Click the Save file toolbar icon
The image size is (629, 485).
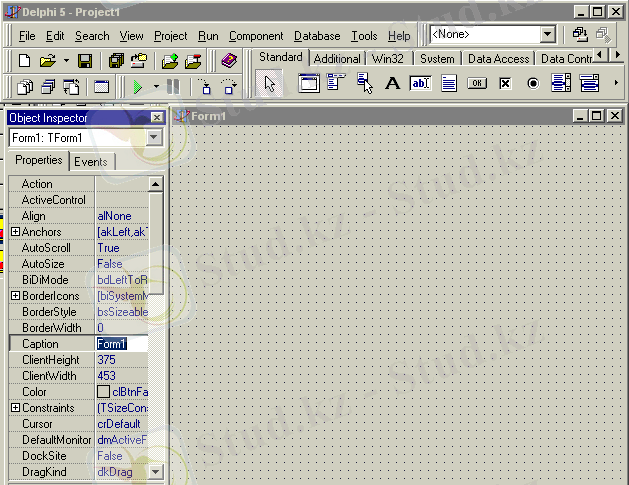pos(85,61)
